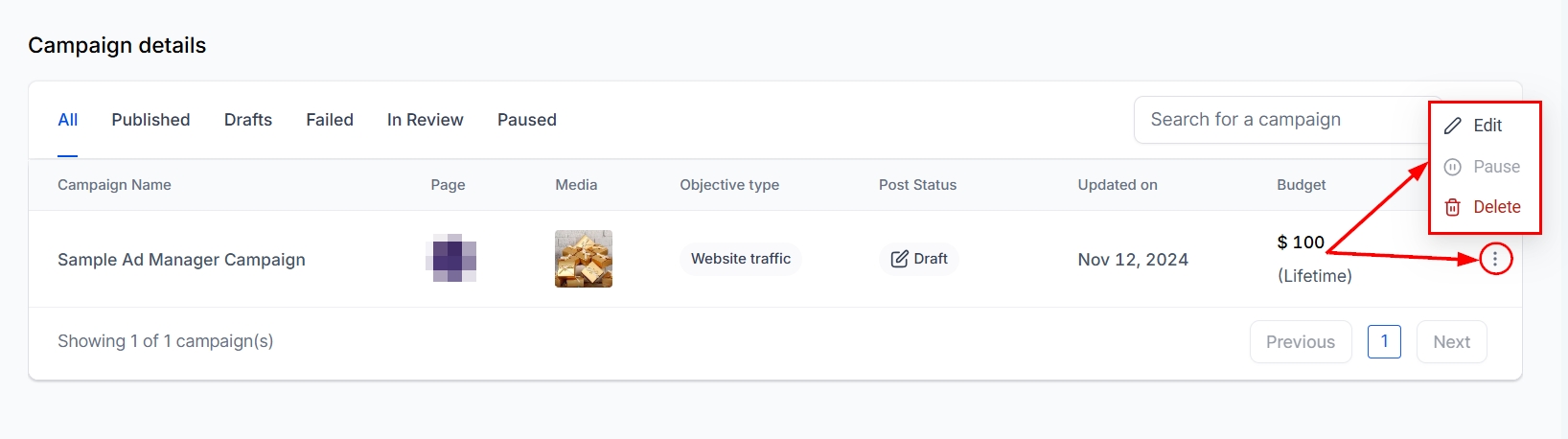Click the red Delete trash icon
Image resolution: width=1568 pixels, height=439 pixels.
1453,207
